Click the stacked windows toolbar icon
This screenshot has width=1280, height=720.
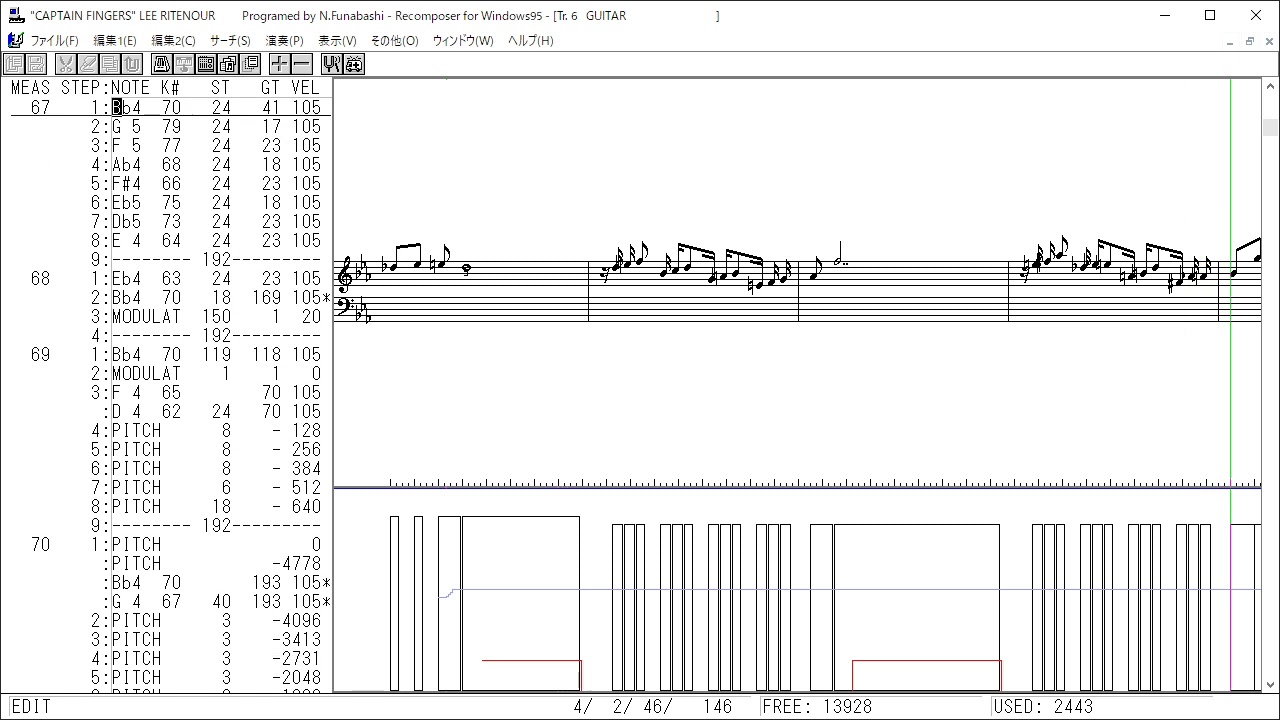(x=250, y=64)
